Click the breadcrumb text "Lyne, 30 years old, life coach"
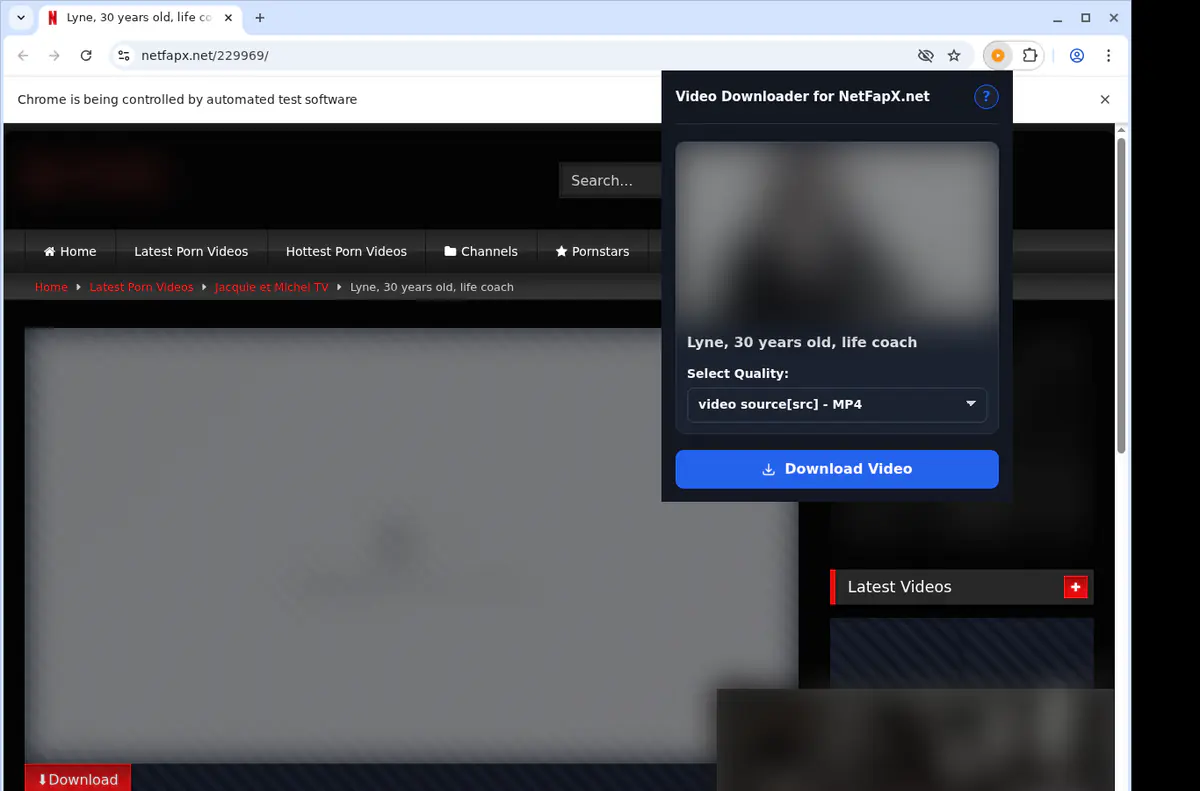Image resolution: width=1200 pixels, height=791 pixels. [x=432, y=287]
